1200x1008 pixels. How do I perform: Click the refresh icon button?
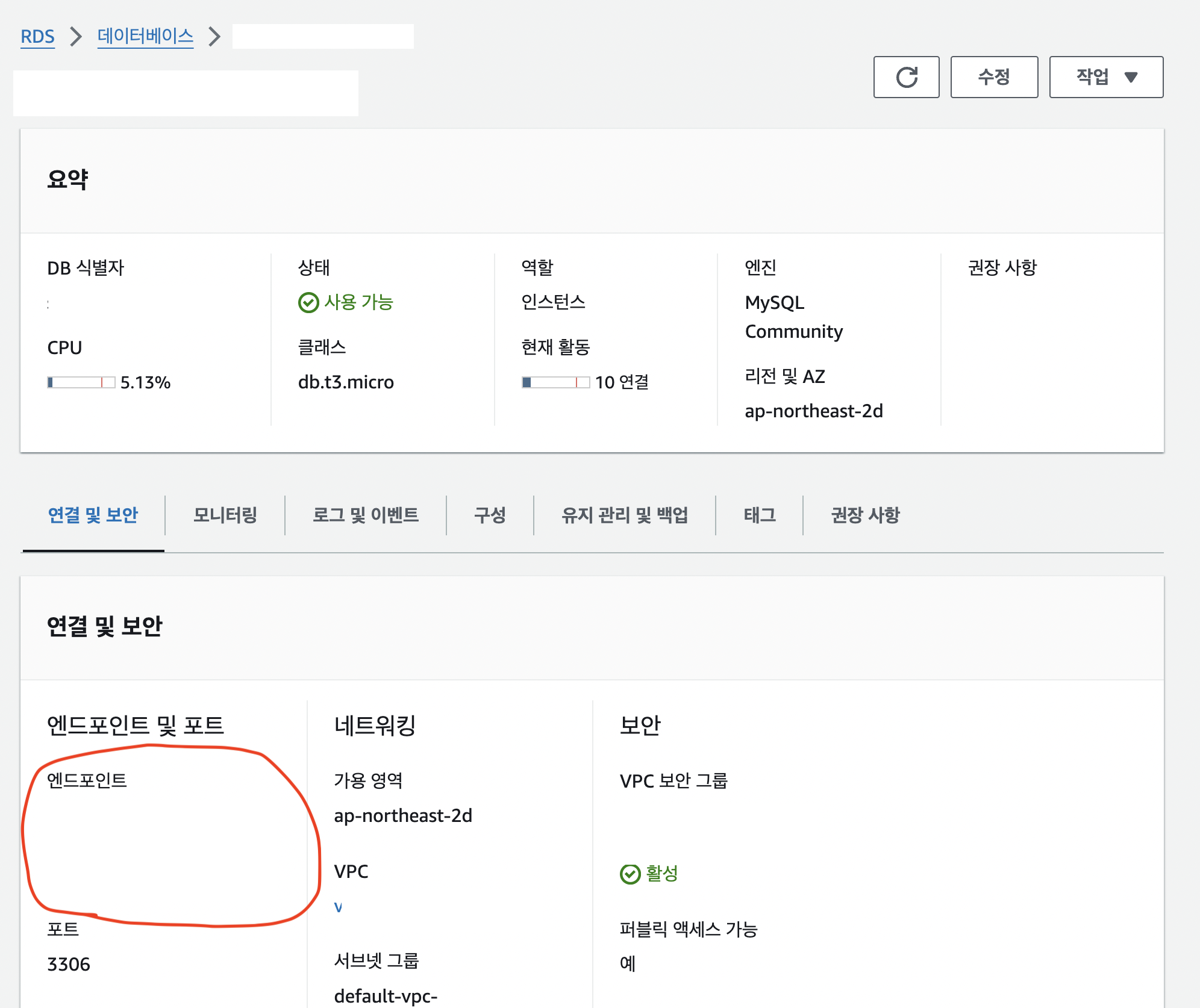(906, 77)
